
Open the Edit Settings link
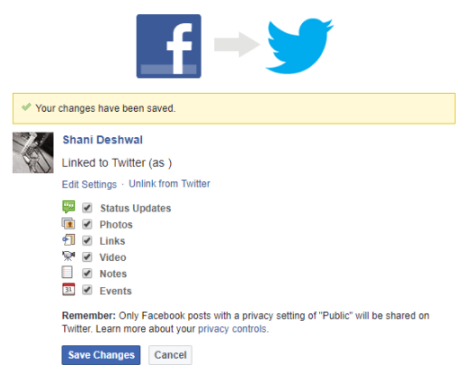[89, 184]
